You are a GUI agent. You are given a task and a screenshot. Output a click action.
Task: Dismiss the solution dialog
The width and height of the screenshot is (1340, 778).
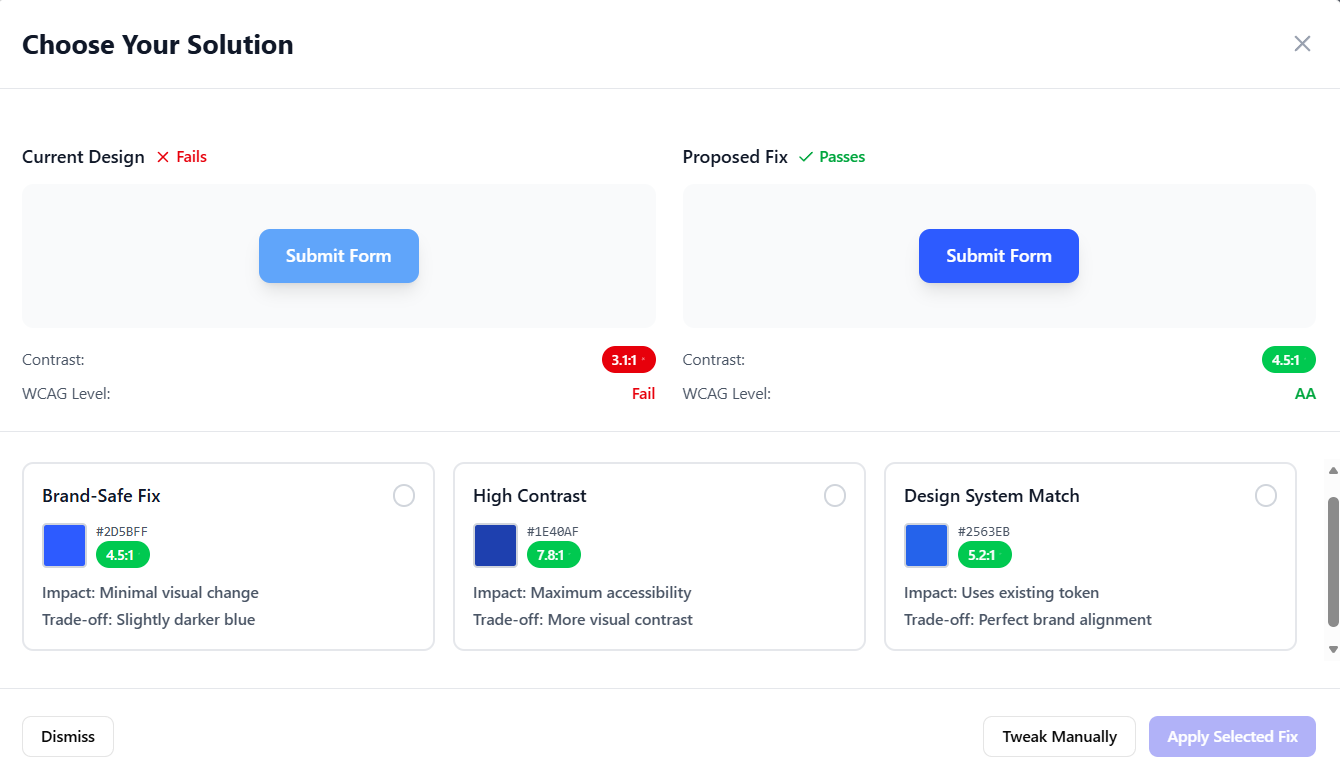(x=67, y=736)
